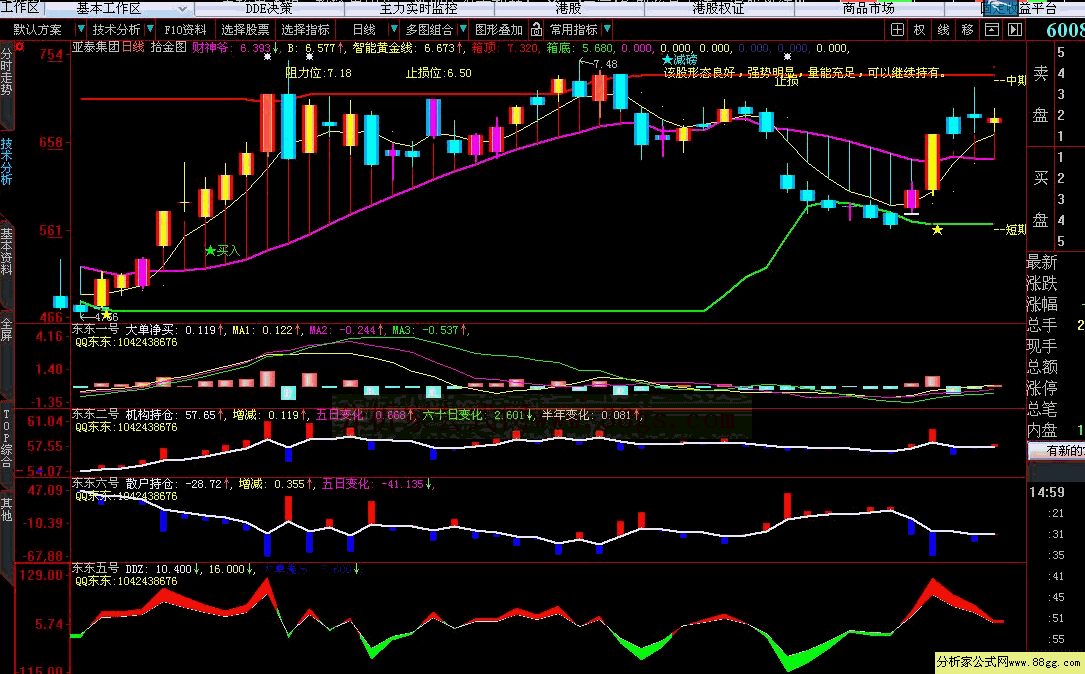
Task: Click the small red gear icon at chart top-left
Action: 20,47
